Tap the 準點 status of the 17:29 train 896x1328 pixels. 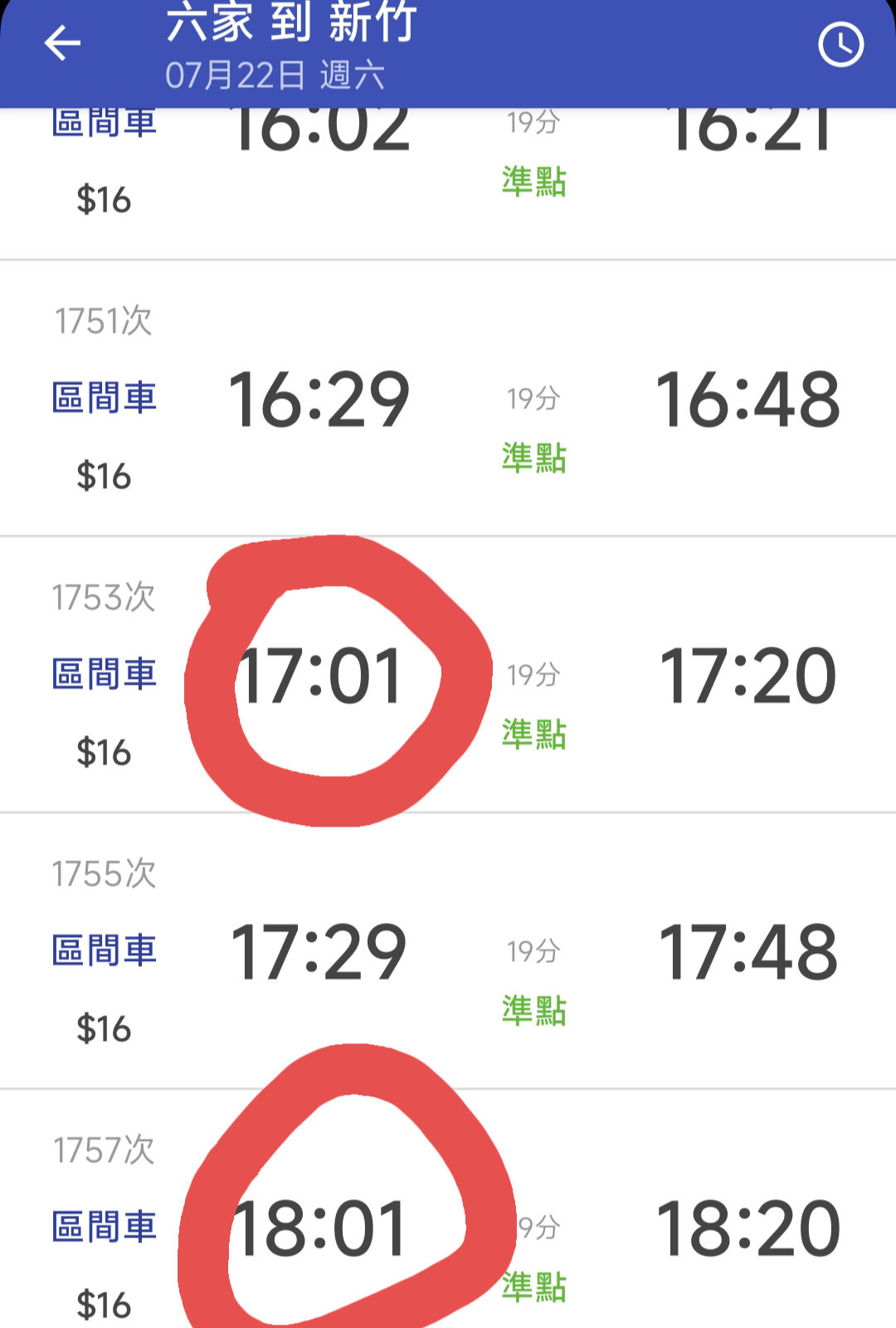coord(533,1011)
